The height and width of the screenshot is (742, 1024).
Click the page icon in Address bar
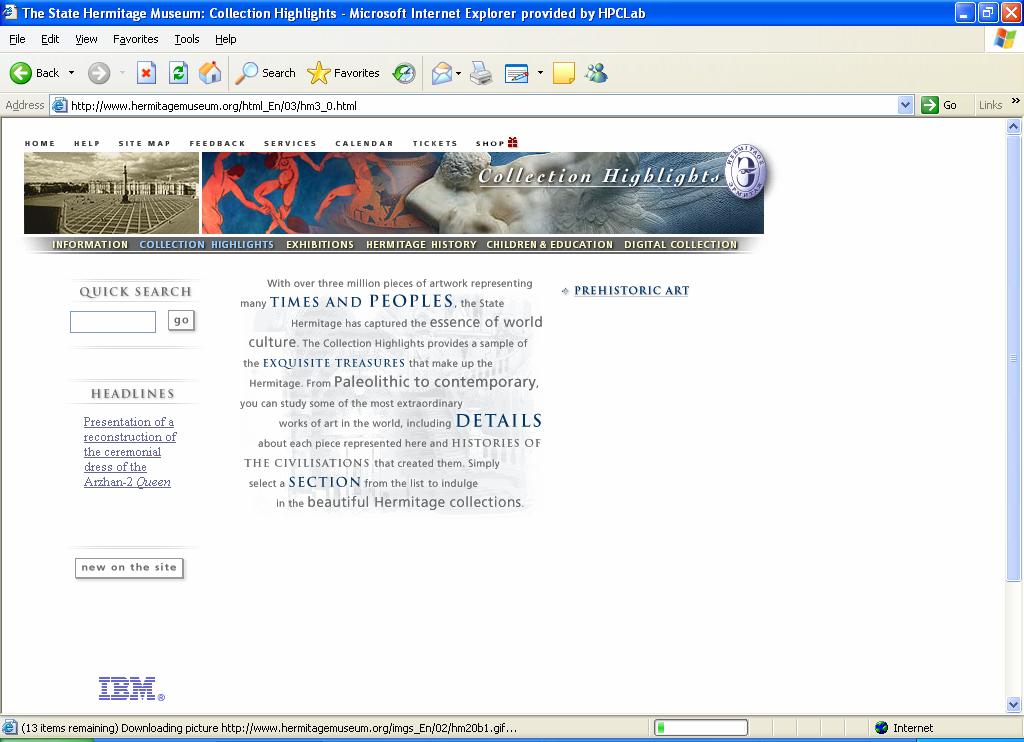59,105
